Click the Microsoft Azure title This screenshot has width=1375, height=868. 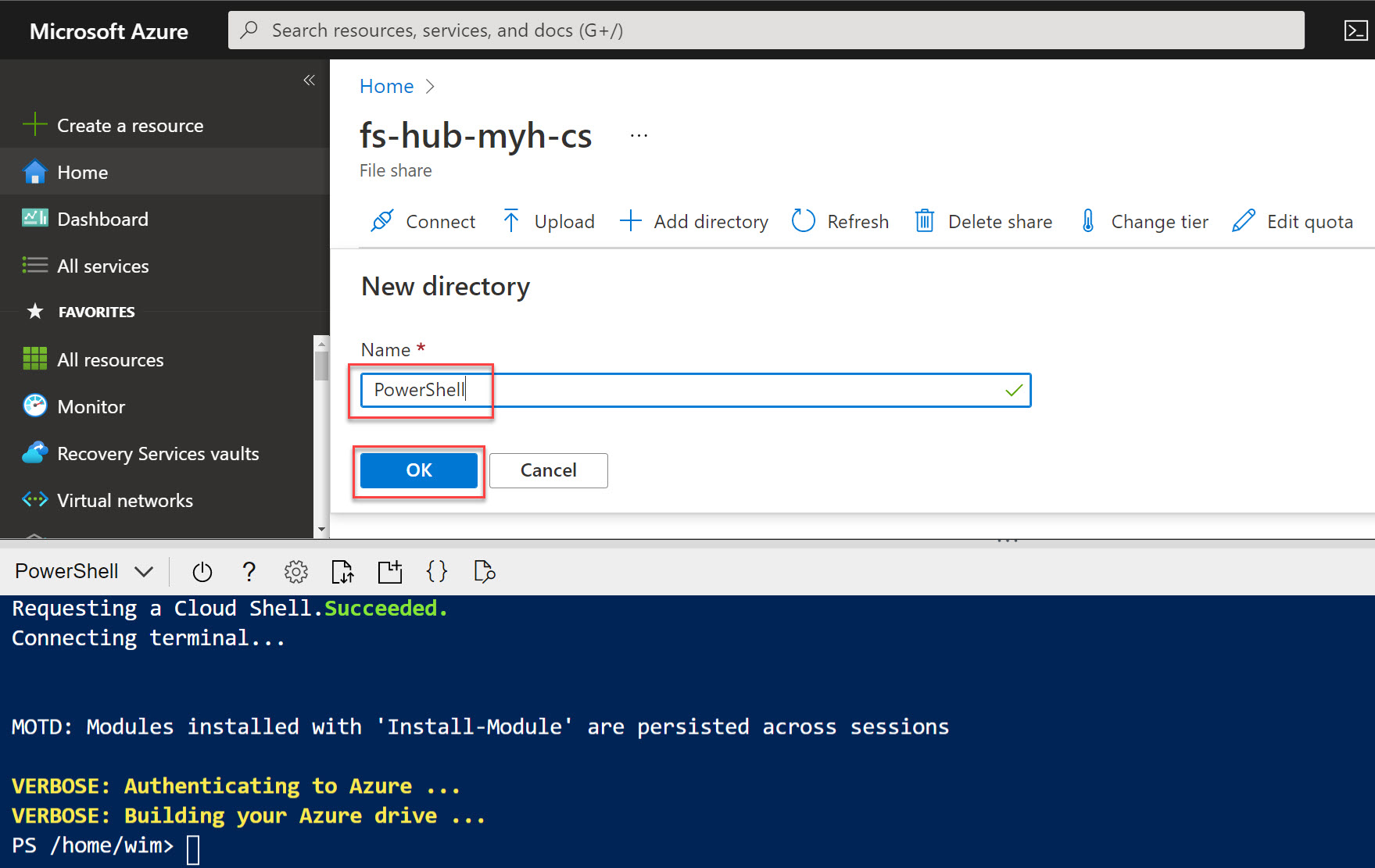(x=109, y=31)
